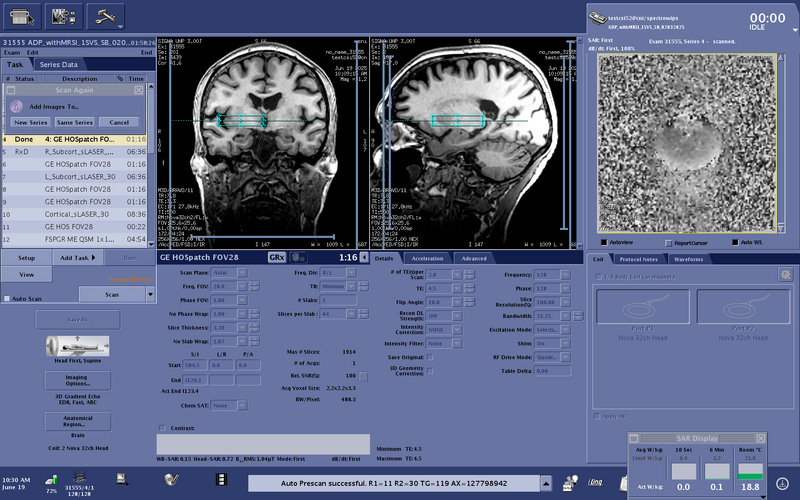Click the scanner icon in status header
800x500 pixels.
(597, 18)
